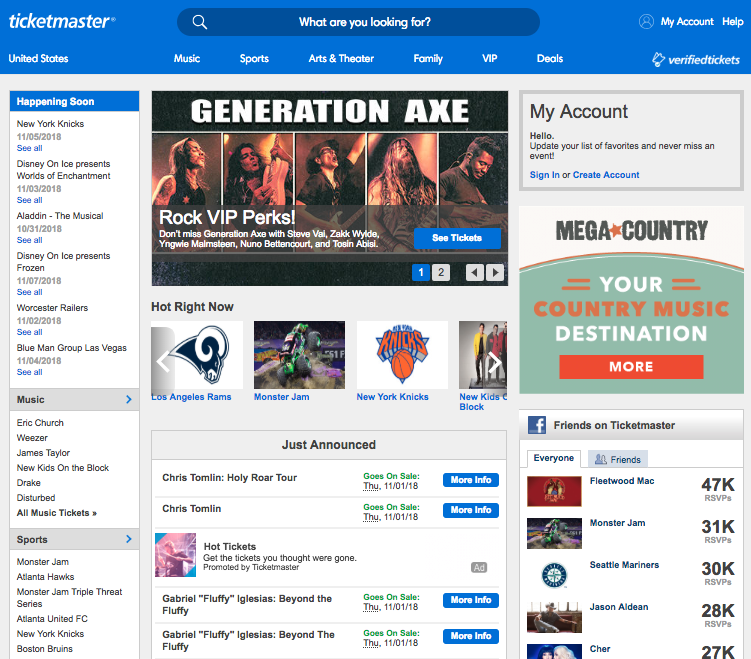Open Atlanta Hawks in Sports list
The image size is (751, 659).
[46, 577]
